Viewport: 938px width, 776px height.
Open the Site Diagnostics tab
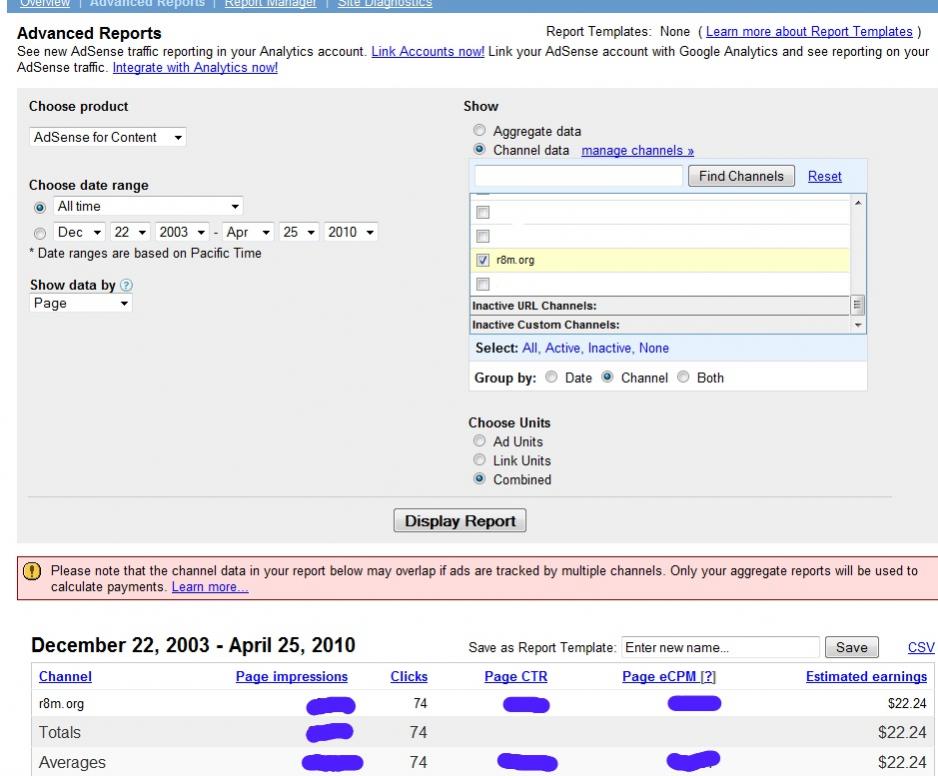(384, 4)
